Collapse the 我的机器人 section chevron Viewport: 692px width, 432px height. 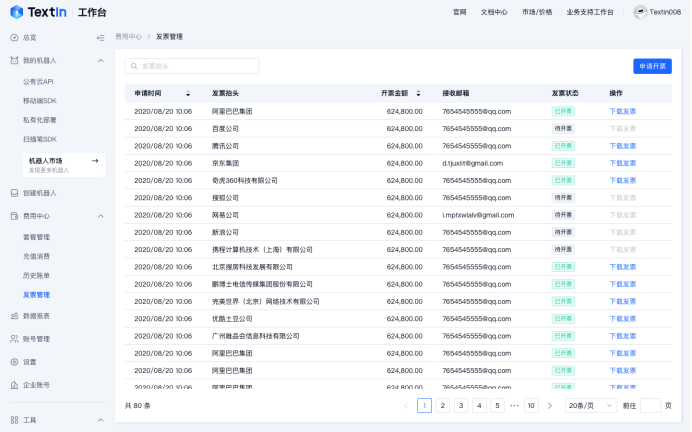click(101, 60)
